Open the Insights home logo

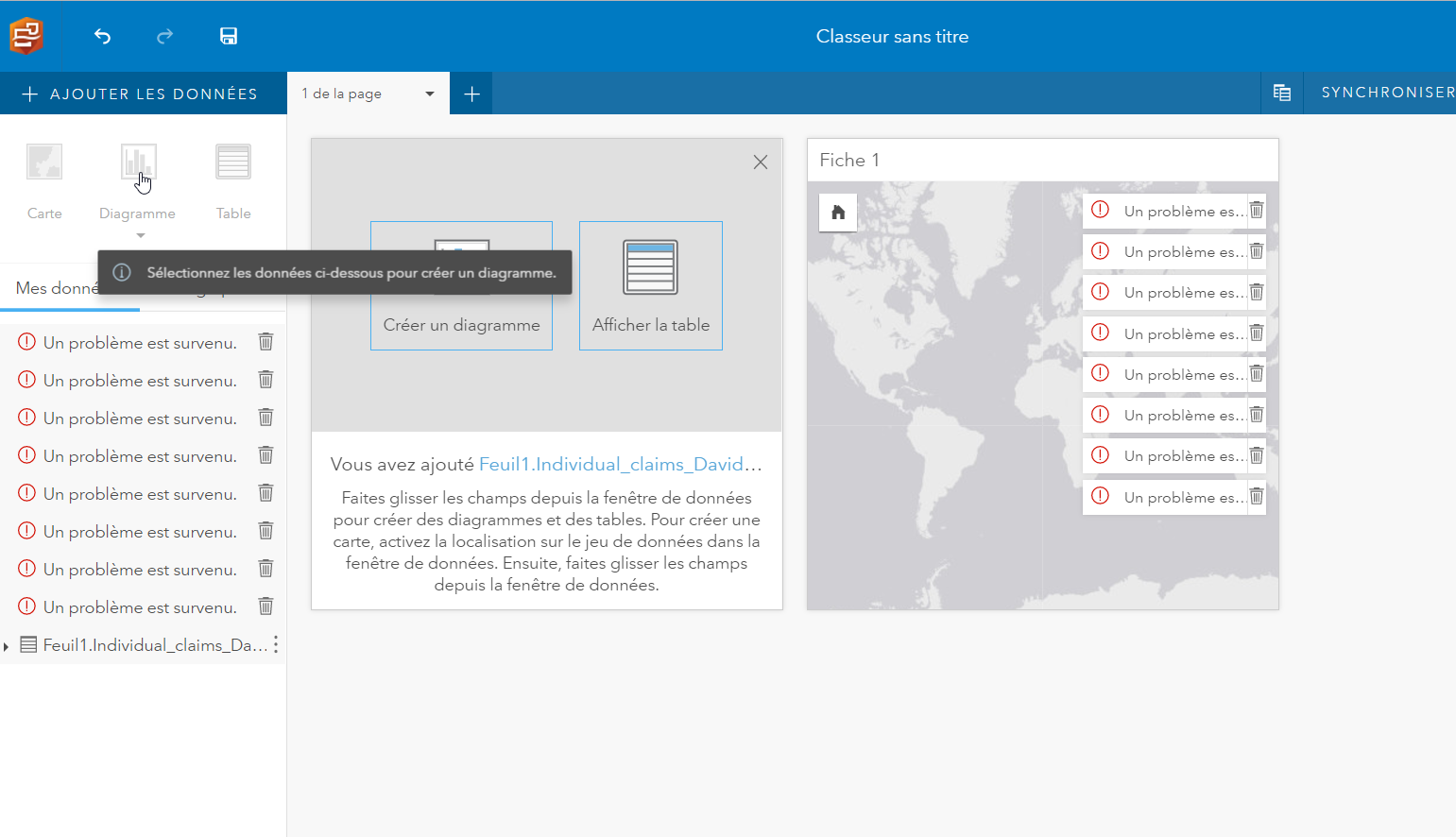click(26, 36)
